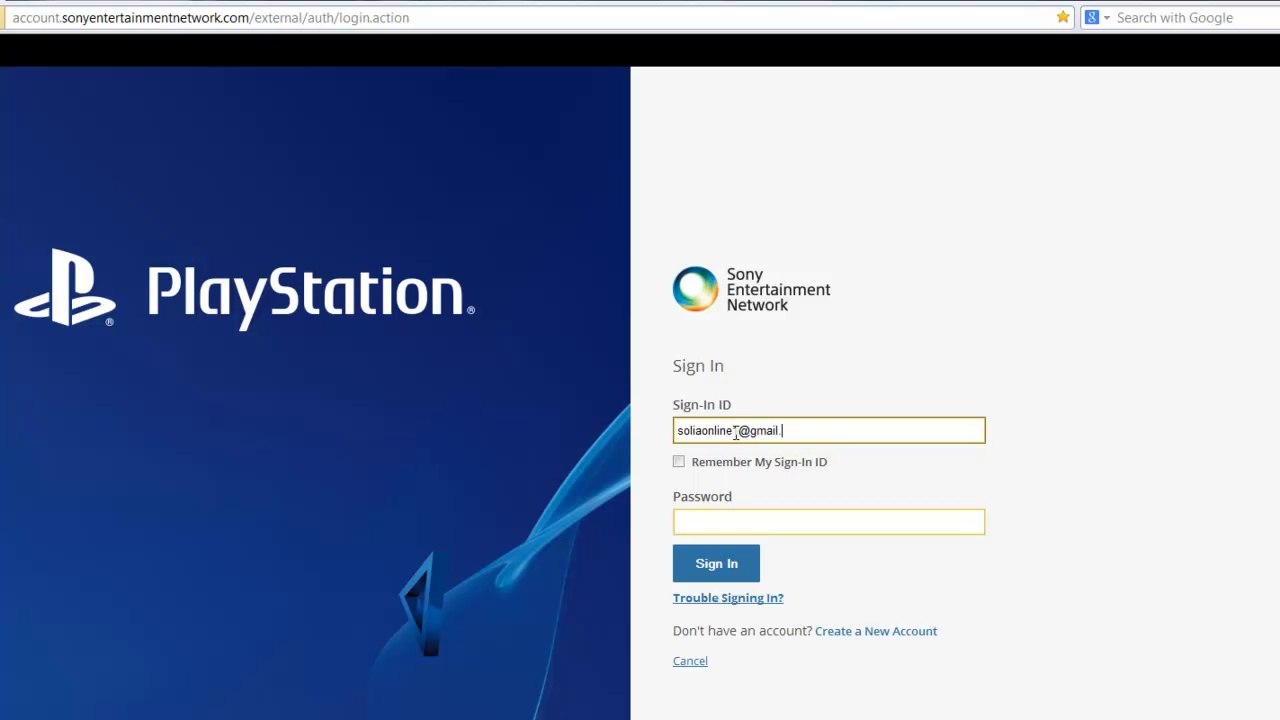Click the 'Don't have an account?' text
The image size is (1280, 720).
tap(742, 631)
